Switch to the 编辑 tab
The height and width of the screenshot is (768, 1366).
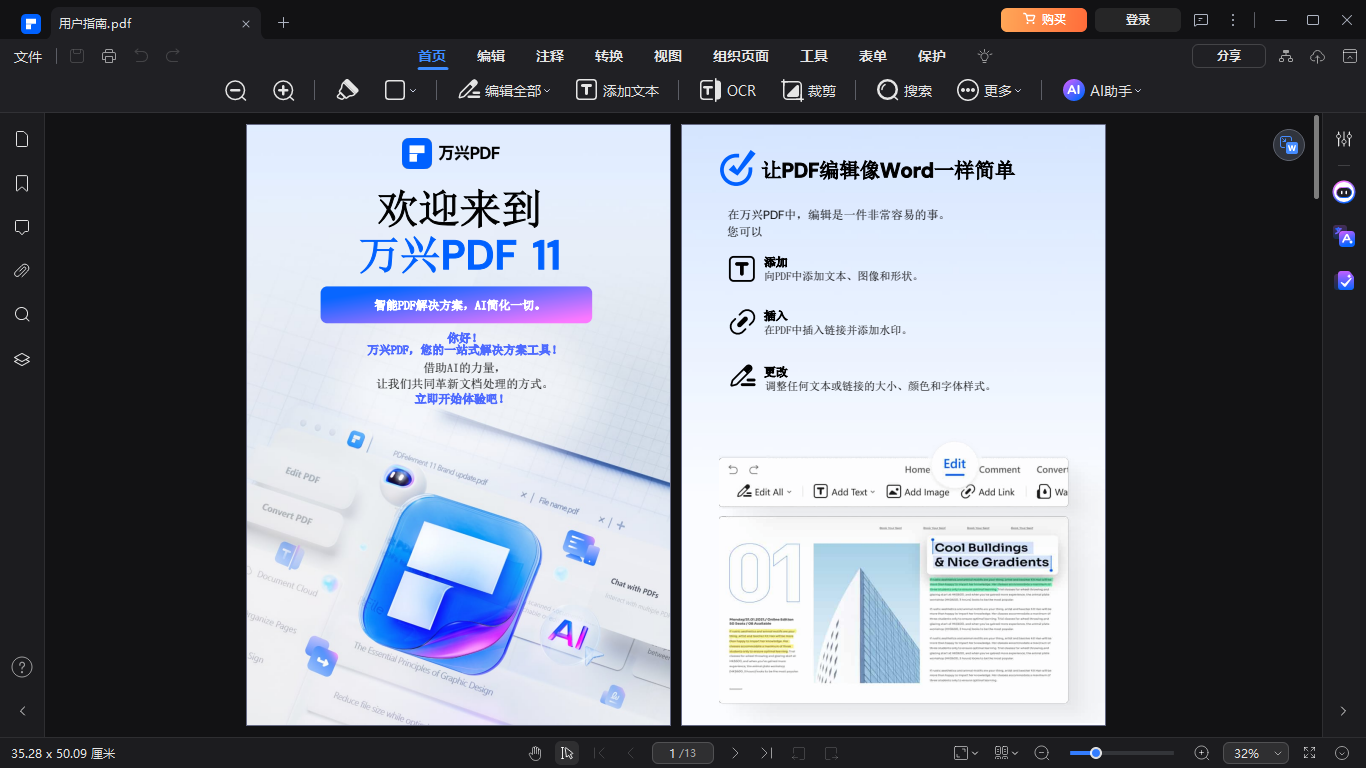[491, 56]
